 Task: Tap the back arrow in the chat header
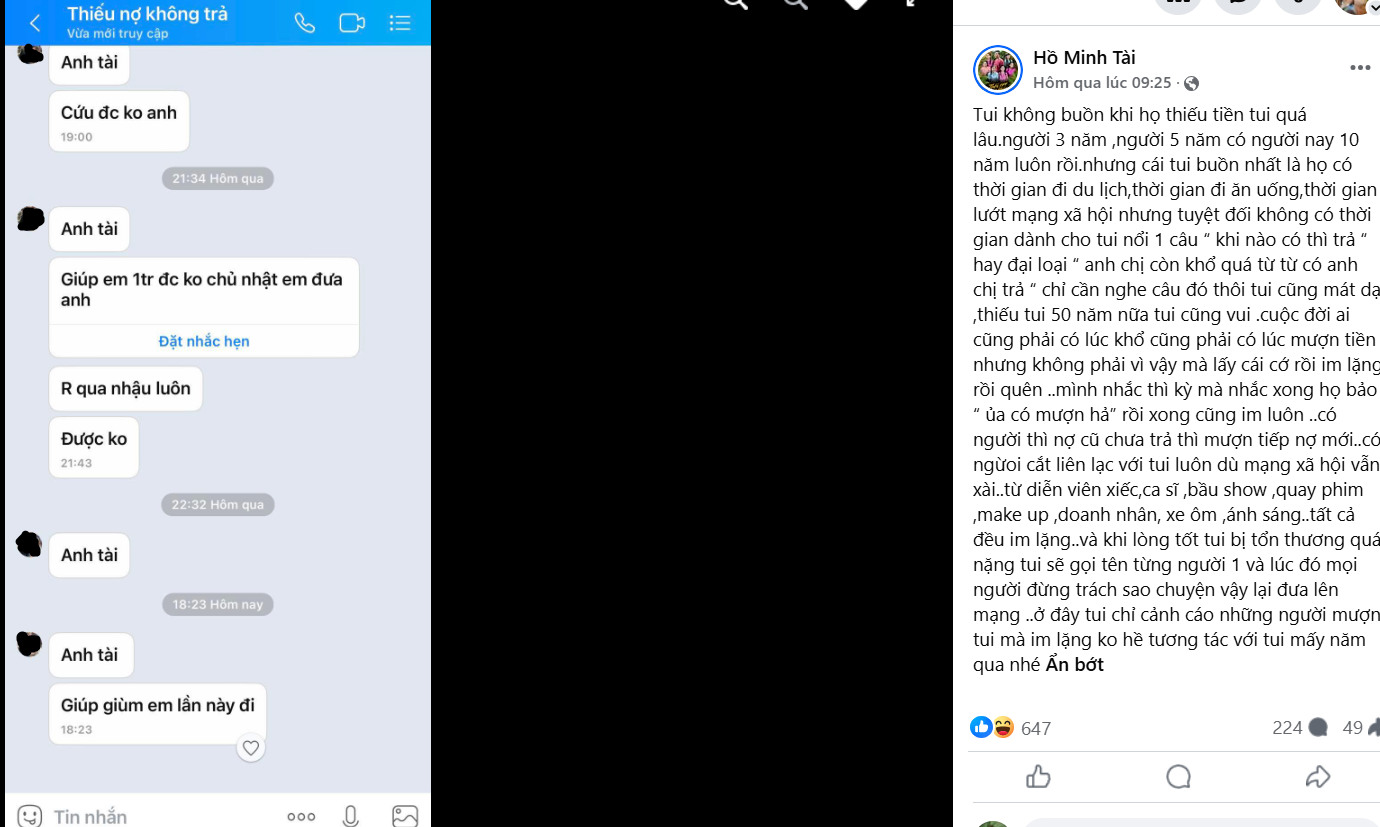(35, 23)
